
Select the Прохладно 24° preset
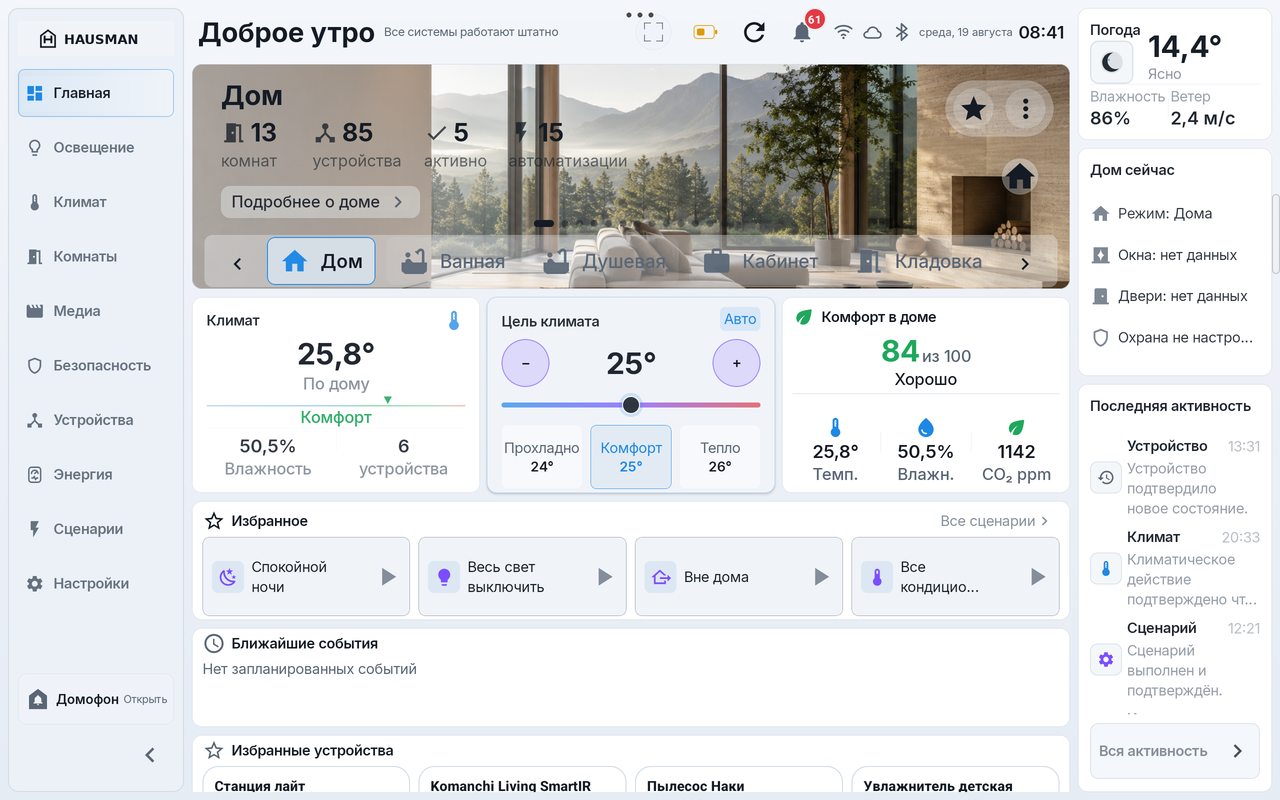tap(542, 457)
